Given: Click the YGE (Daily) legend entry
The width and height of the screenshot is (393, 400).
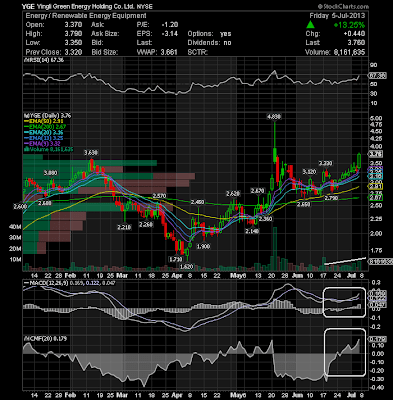Looking at the screenshot, I should coord(47,116).
